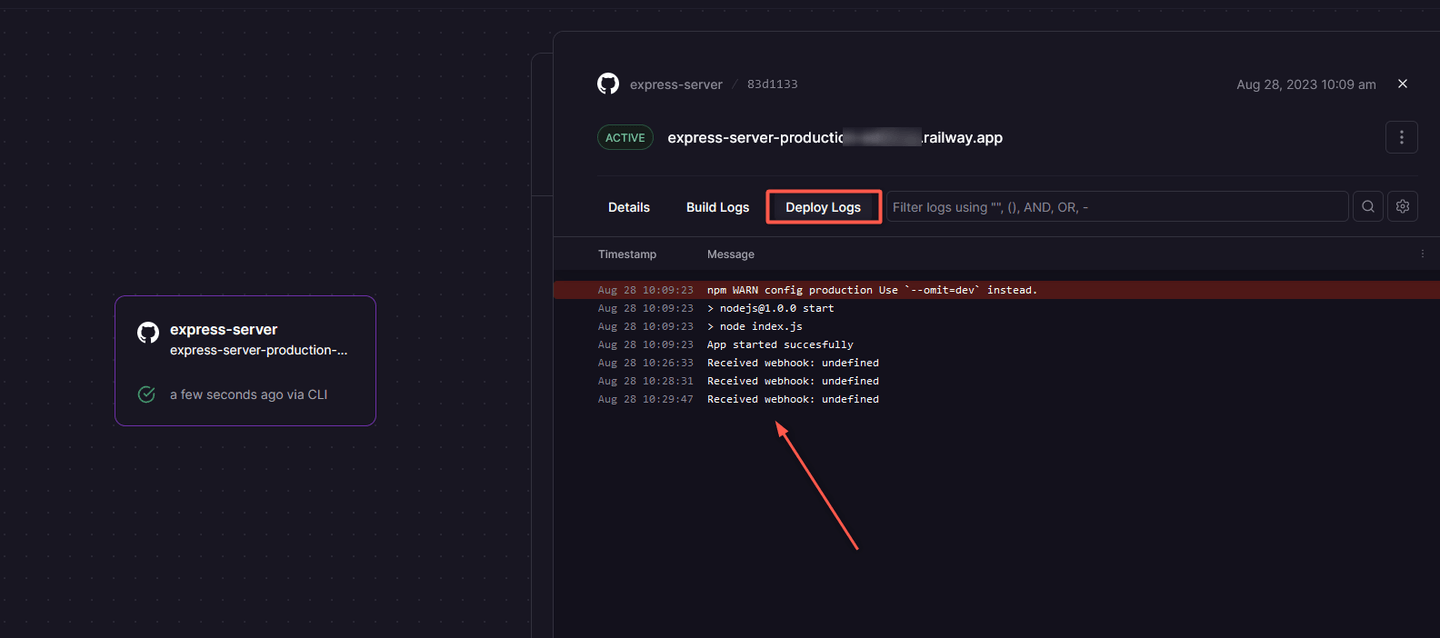This screenshot has height=638, width=1440.
Task: Select last Received webhook log entry
Action: pyautogui.click(x=792, y=399)
